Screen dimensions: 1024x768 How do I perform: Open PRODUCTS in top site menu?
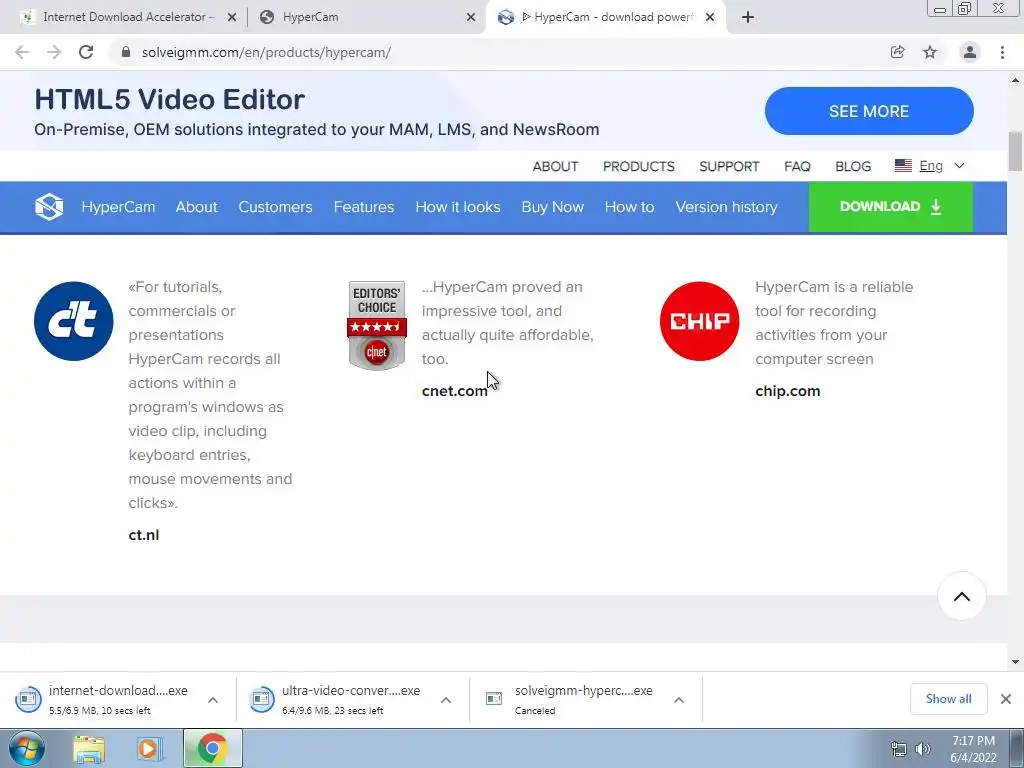click(x=638, y=167)
